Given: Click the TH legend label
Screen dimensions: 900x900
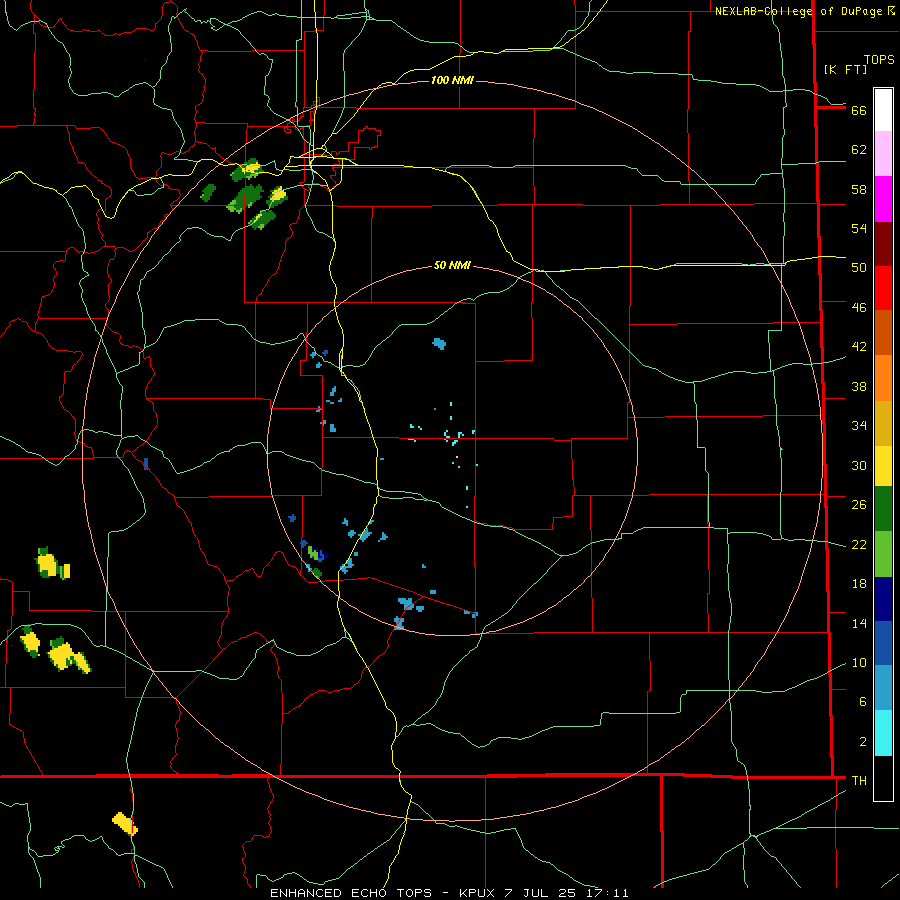Looking at the screenshot, I should (859, 781).
